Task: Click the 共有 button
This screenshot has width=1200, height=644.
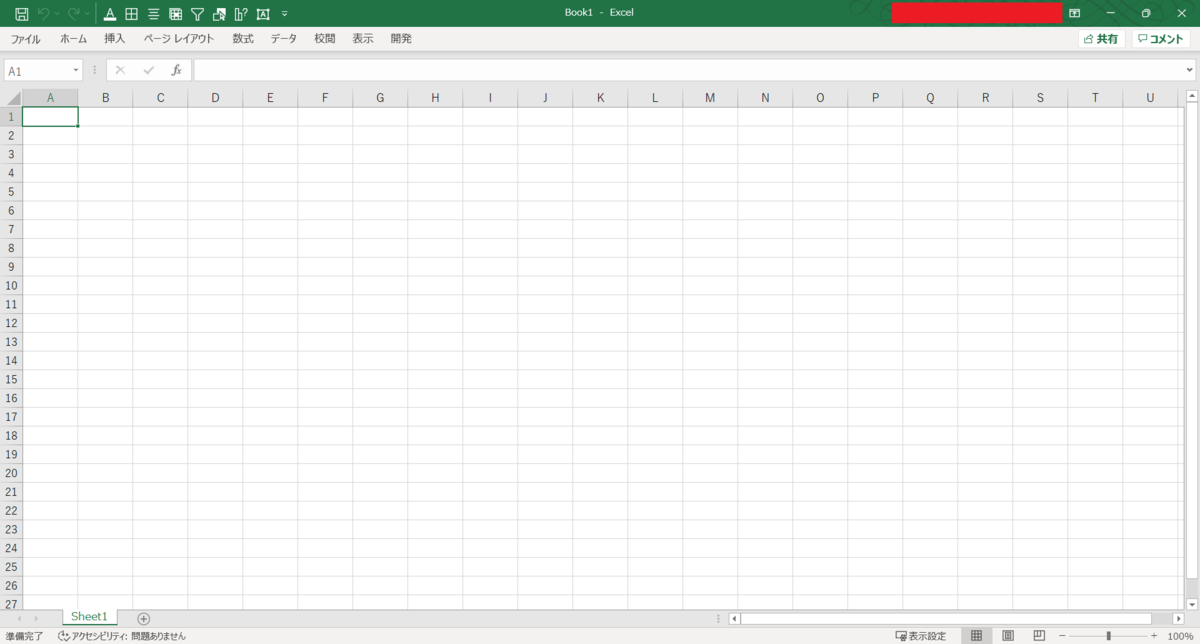Action: coord(1101,38)
